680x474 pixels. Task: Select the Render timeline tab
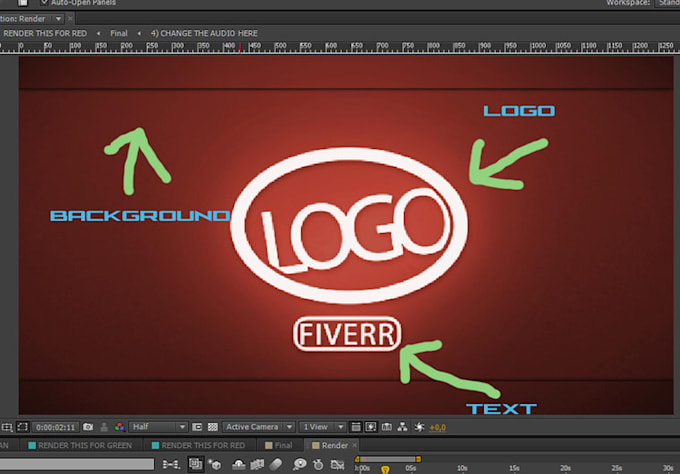click(330, 445)
